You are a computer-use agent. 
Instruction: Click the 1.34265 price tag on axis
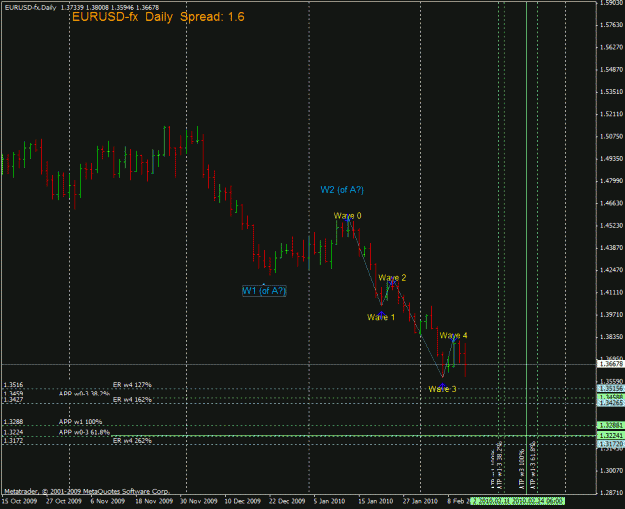click(x=611, y=403)
